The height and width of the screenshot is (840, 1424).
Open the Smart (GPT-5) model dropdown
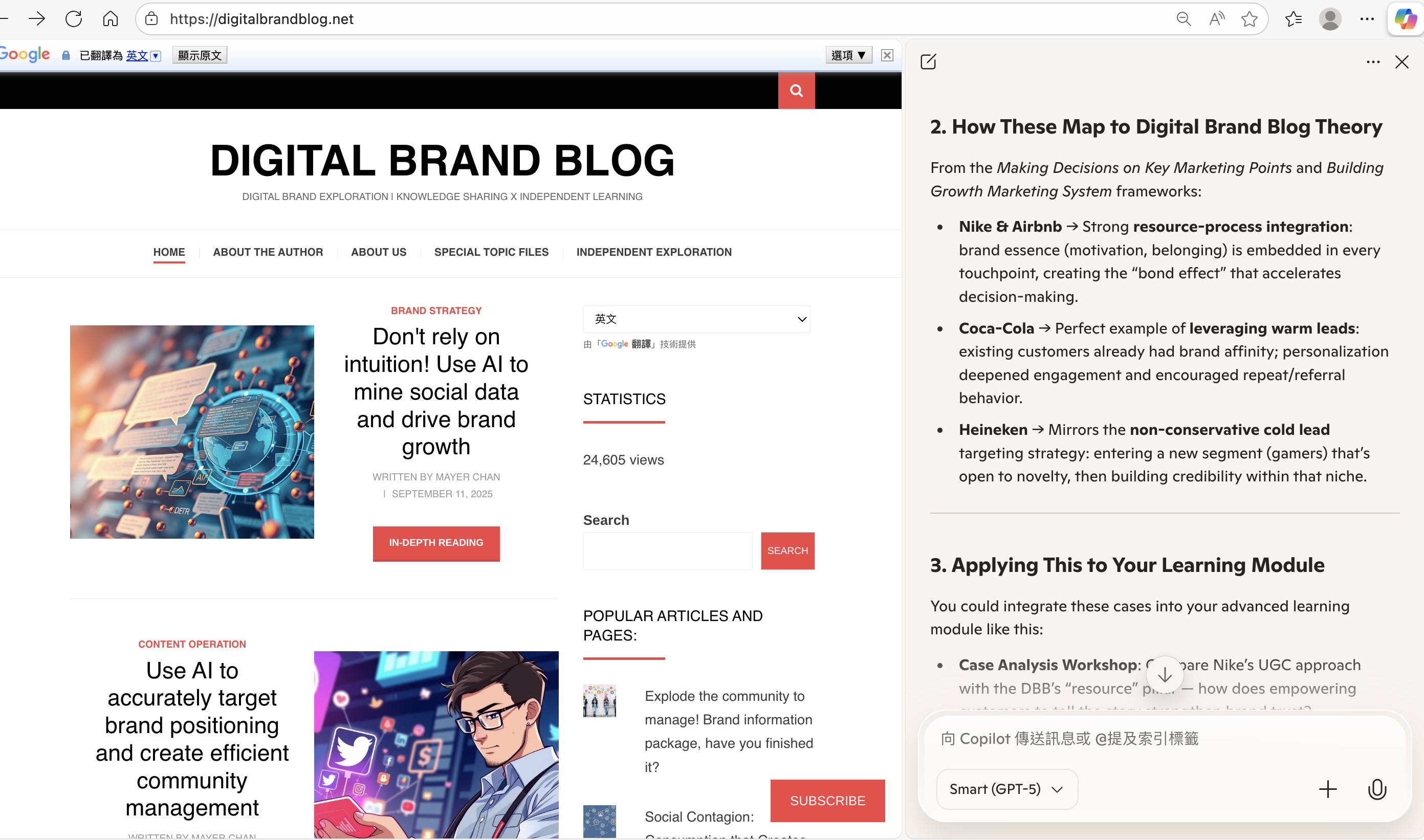pos(1006,789)
